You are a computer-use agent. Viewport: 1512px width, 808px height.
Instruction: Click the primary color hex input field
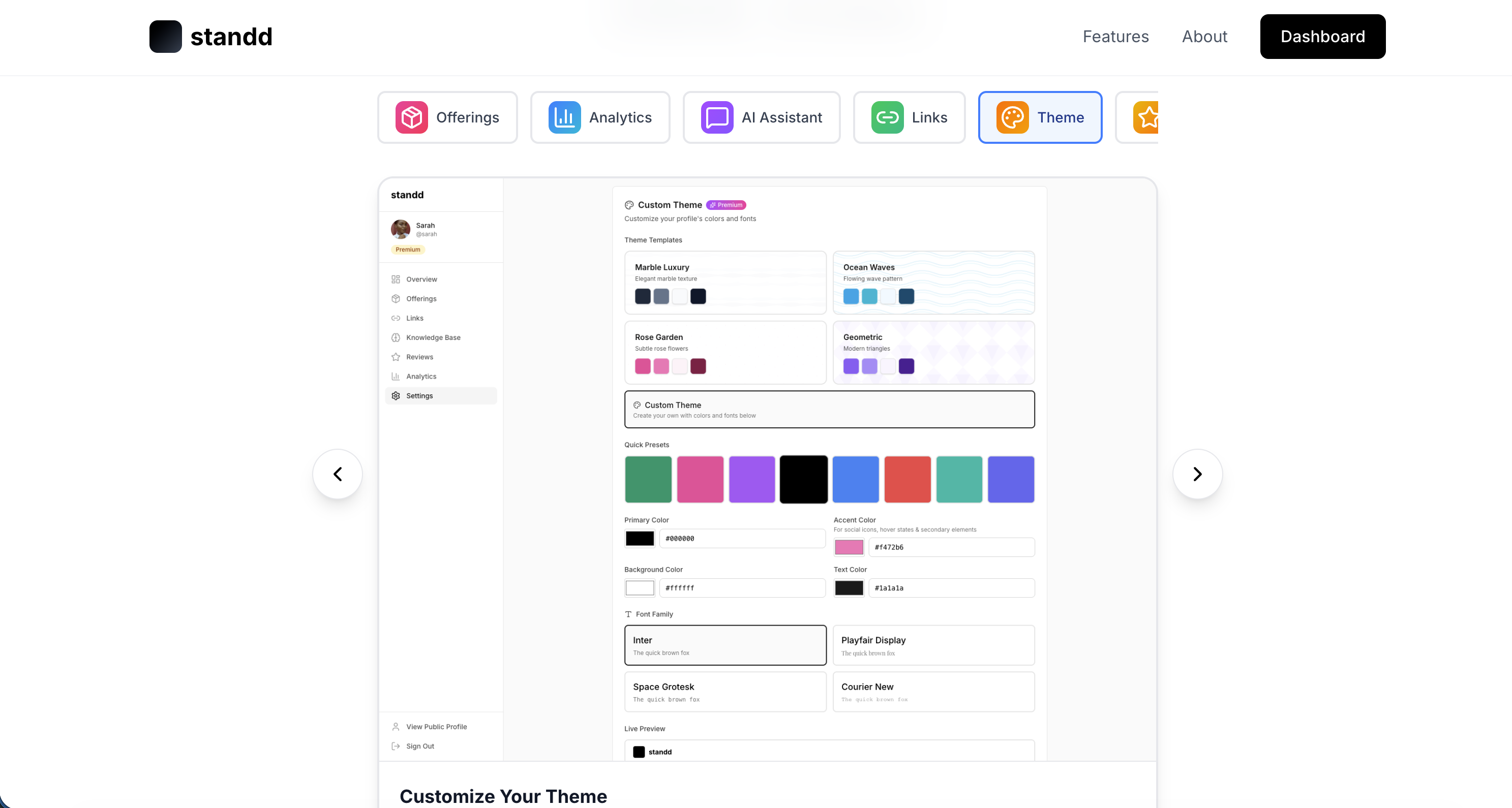pos(742,538)
